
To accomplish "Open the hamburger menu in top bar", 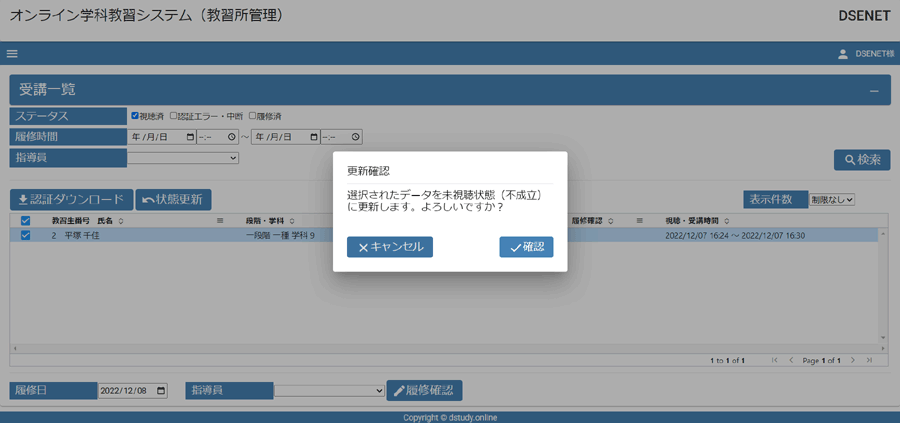I will pyautogui.click(x=12, y=54).
